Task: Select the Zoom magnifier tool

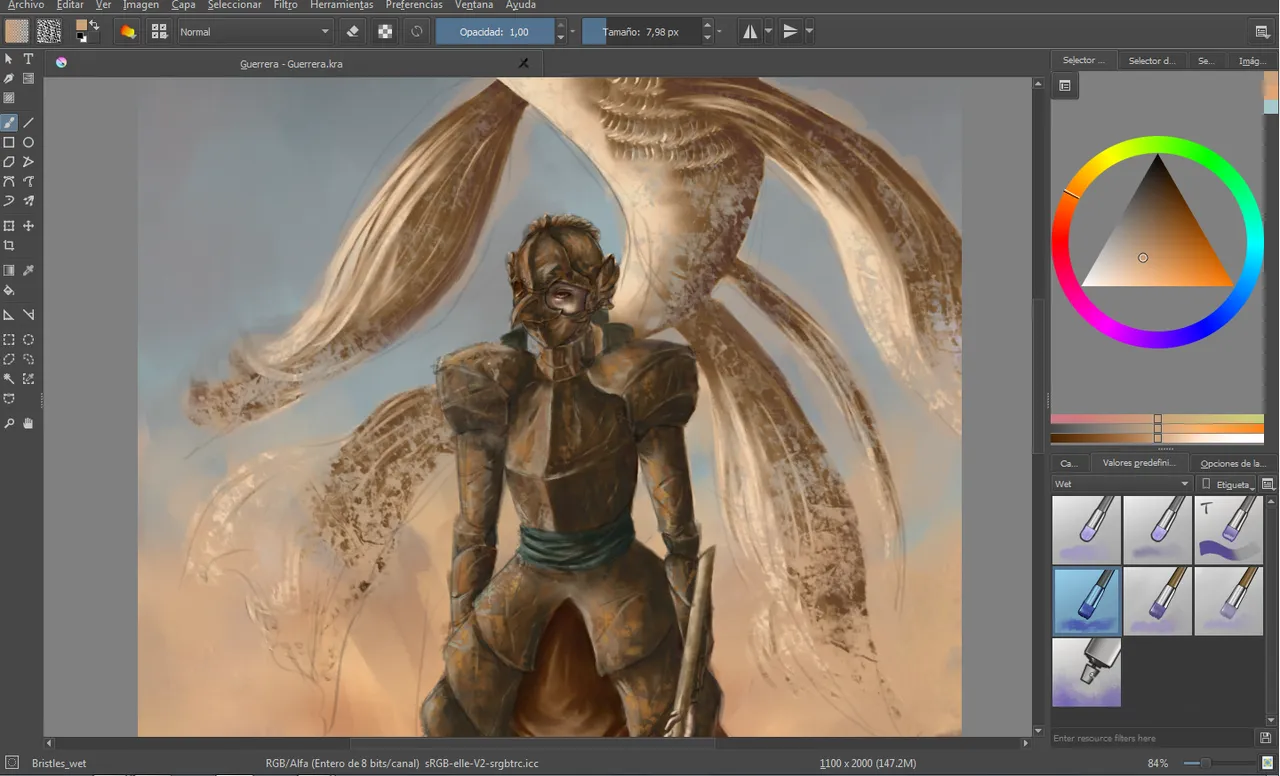Action: tap(9, 424)
